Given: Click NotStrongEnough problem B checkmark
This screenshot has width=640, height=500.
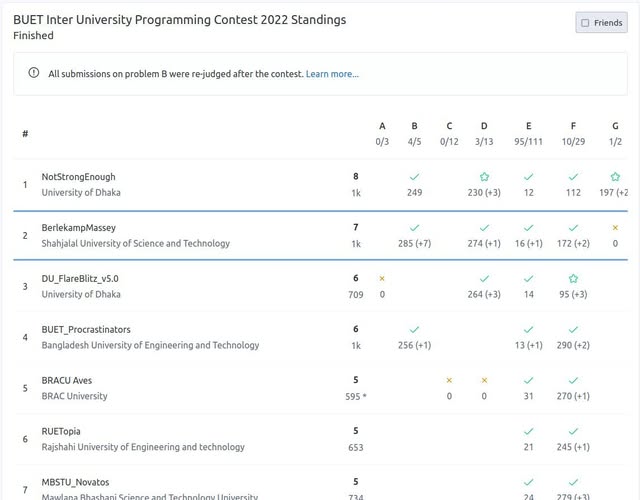Looking at the screenshot, I should tap(414, 177).
